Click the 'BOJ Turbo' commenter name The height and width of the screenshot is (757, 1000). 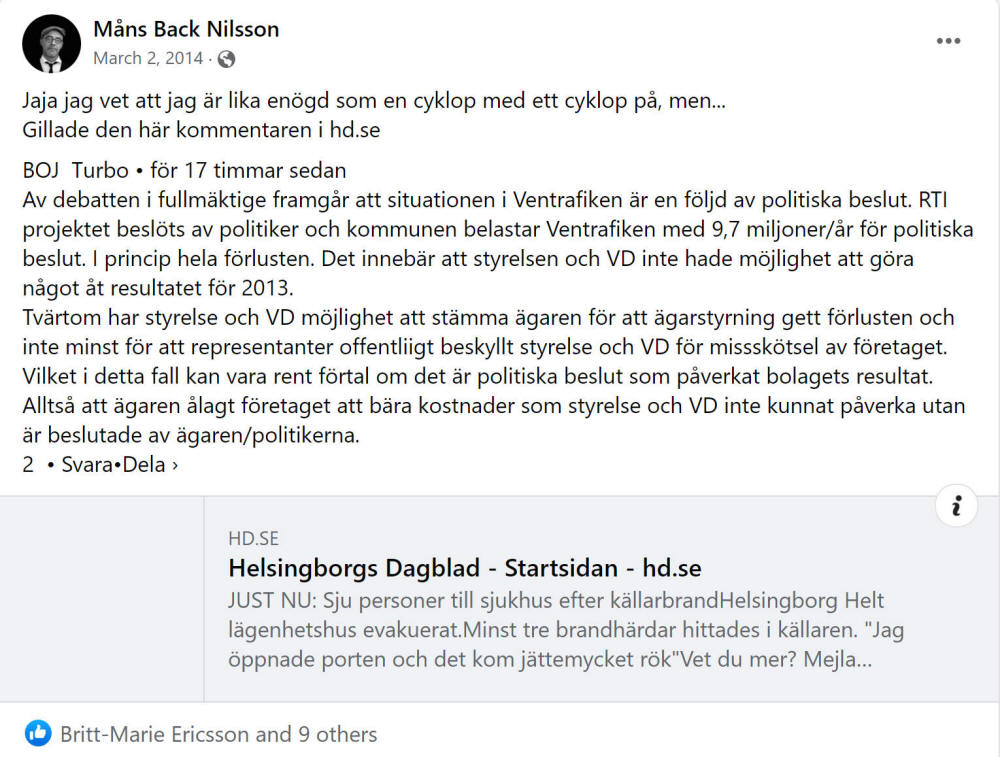(x=75, y=170)
